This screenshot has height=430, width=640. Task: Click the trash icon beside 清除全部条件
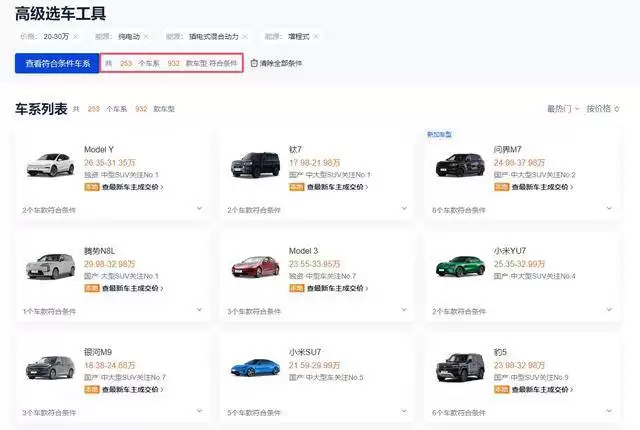click(x=254, y=63)
